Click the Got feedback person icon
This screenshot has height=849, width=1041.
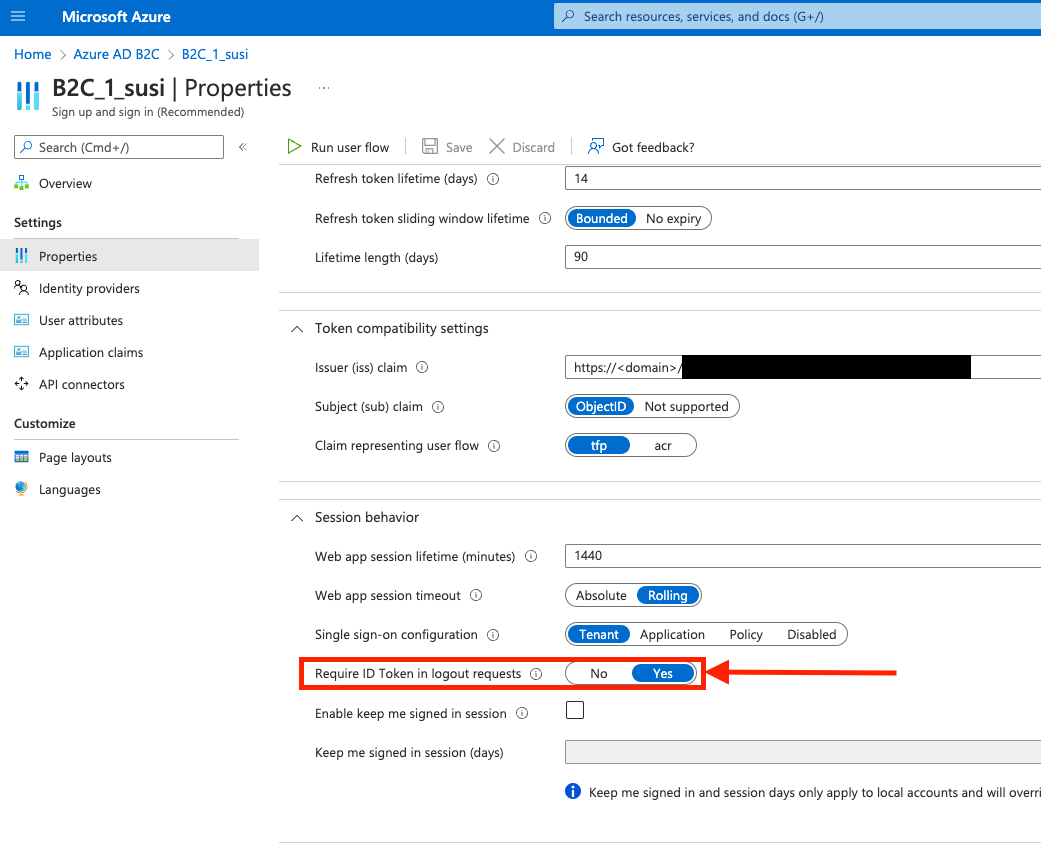(x=596, y=147)
